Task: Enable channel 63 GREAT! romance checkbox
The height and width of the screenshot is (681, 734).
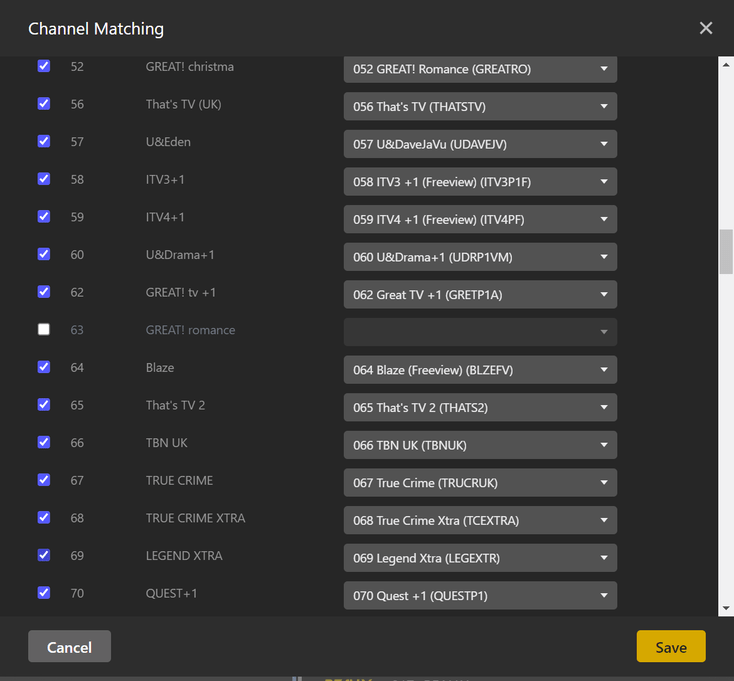Action: pos(44,330)
